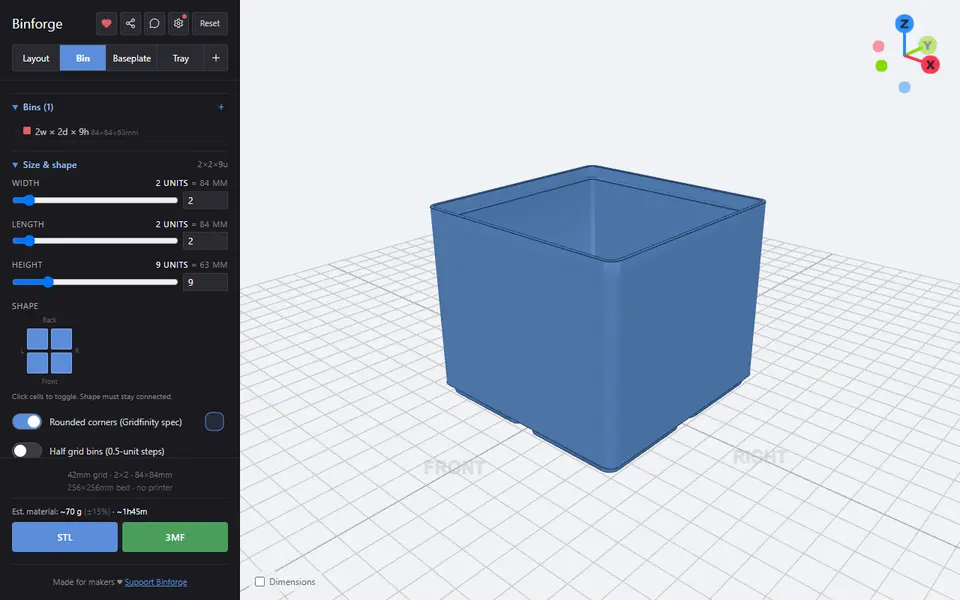
Task: Click the Reset button
Action: click(210, 23)
